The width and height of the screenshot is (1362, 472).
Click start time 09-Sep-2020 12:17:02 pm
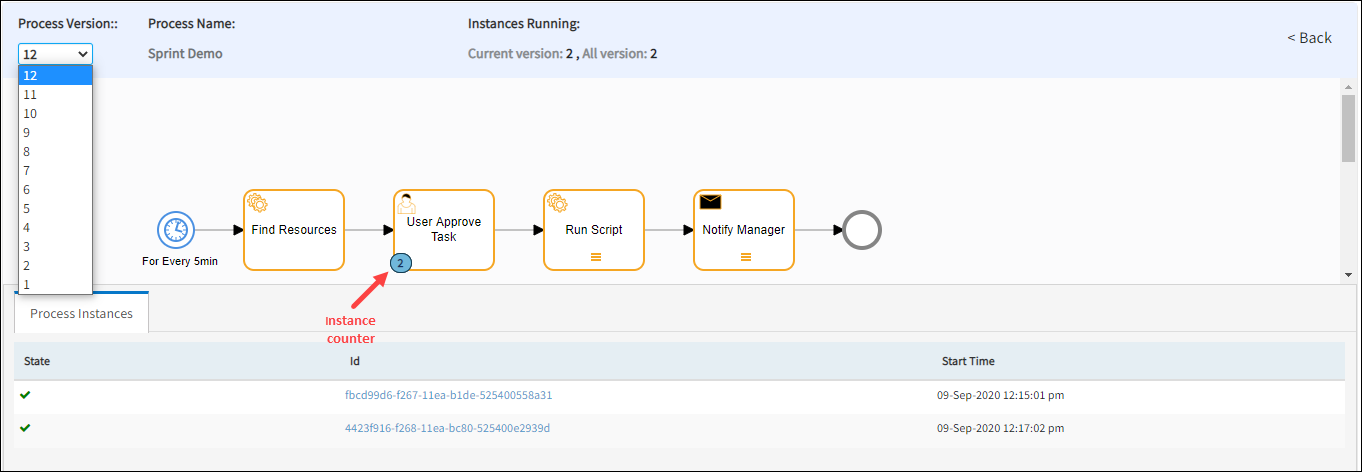[1000, 428]
